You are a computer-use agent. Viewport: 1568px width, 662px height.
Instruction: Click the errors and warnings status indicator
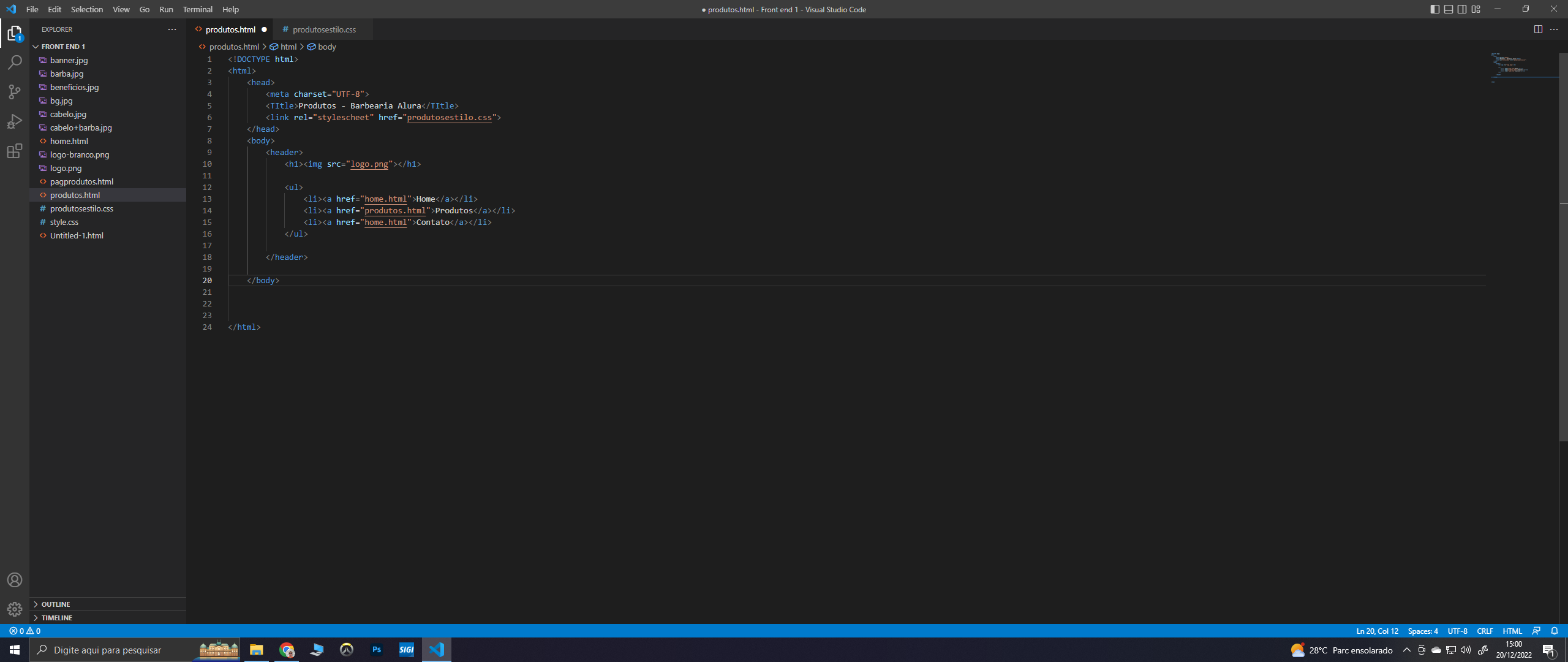[x=25, y=631]
